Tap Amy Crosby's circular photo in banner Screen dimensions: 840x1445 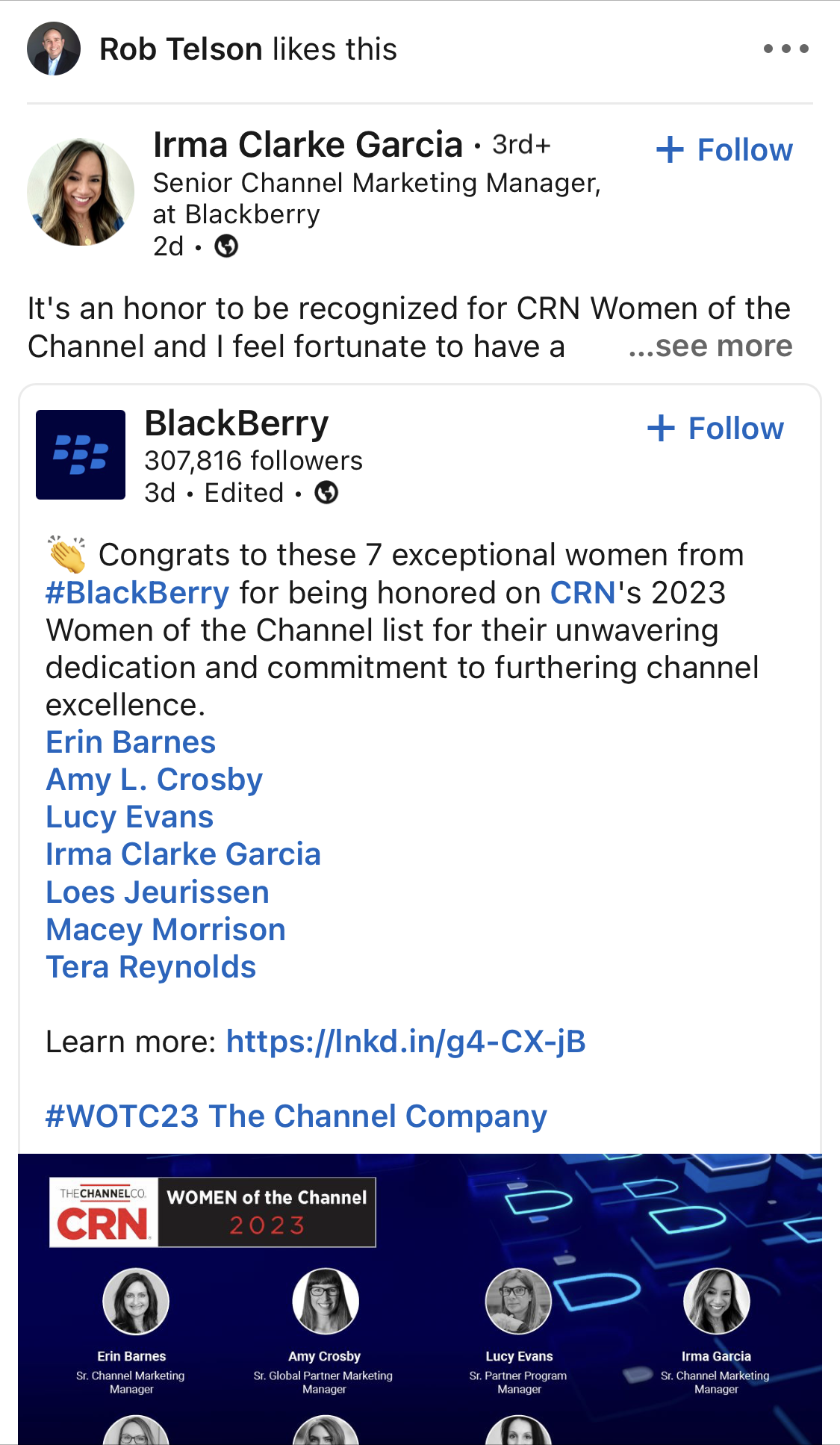tap(325, 1301)
